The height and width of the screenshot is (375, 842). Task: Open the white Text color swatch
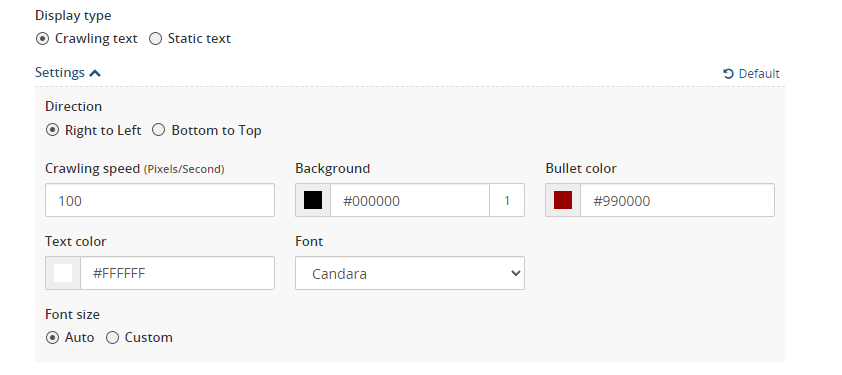(x=63, y=273)
